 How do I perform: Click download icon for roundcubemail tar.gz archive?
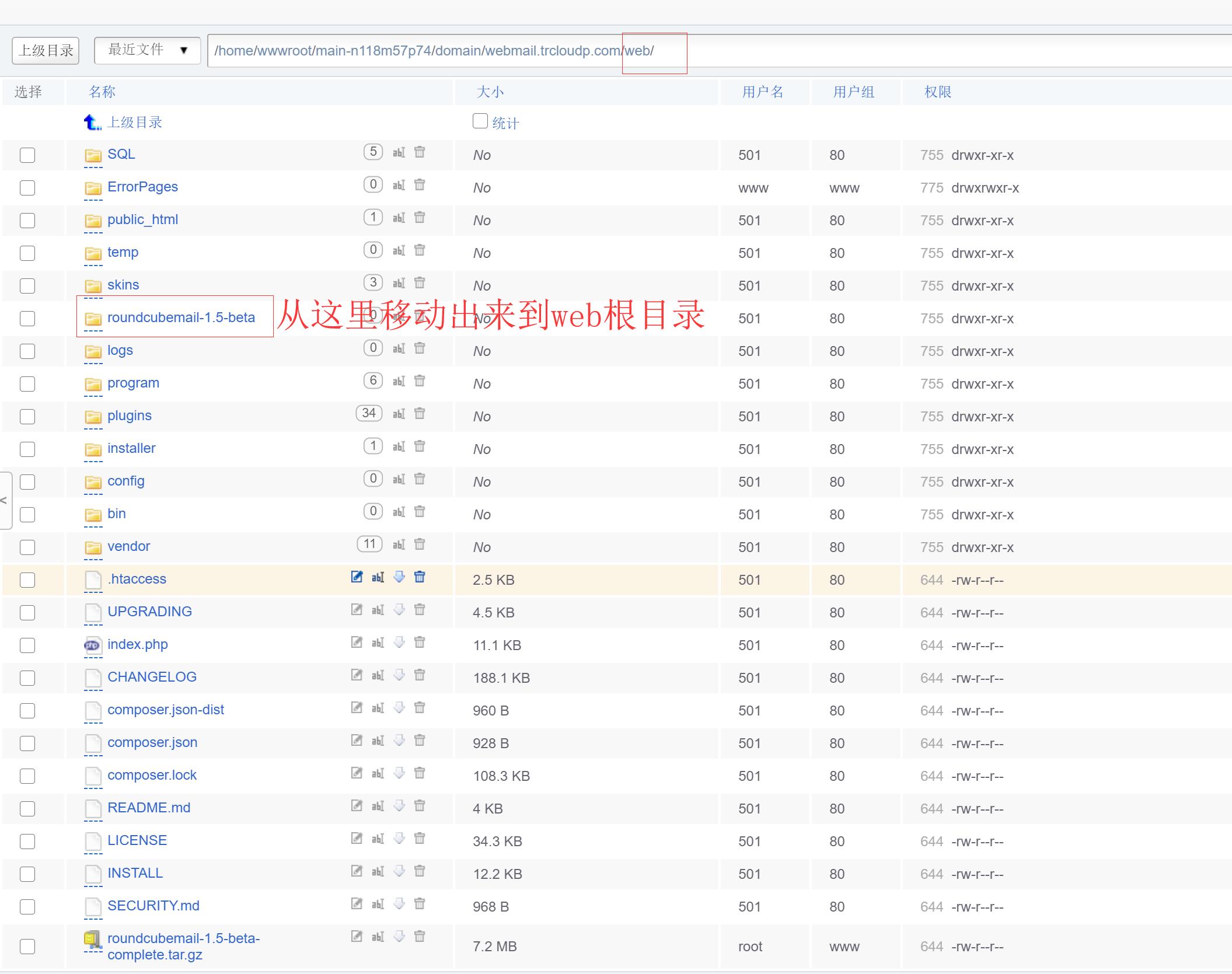pos(399,937)
